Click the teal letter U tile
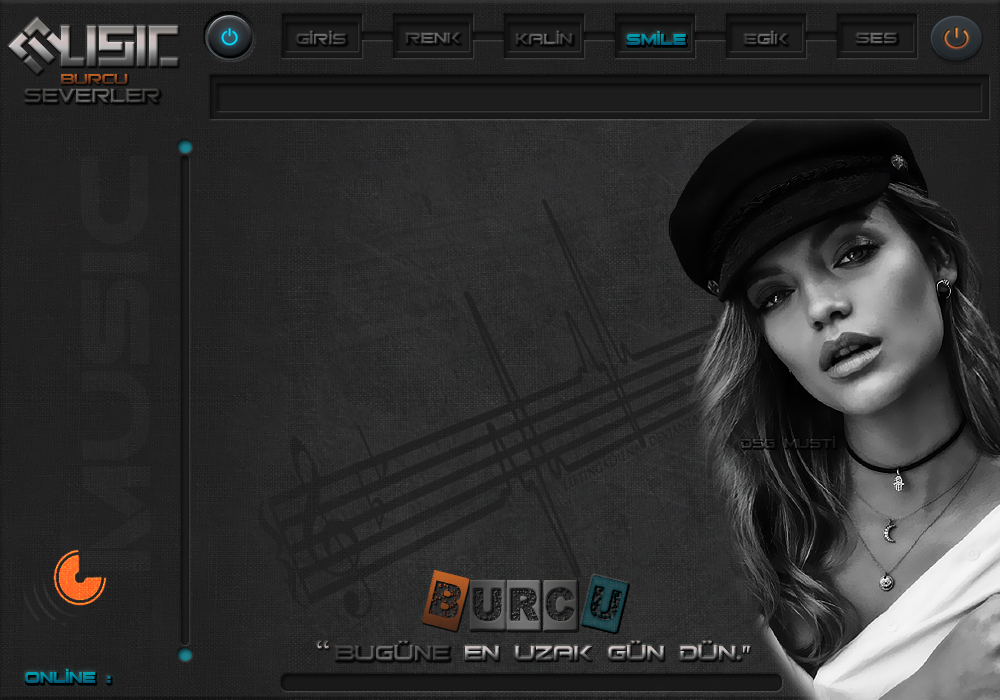Screen dimensions: 1000x700 pos(604,602)
